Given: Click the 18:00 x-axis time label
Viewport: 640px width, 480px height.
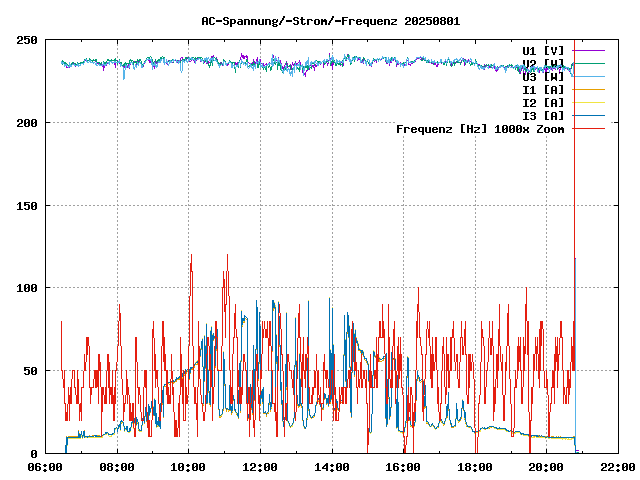Looking at the screenshot, I should (x=474, y=467).
